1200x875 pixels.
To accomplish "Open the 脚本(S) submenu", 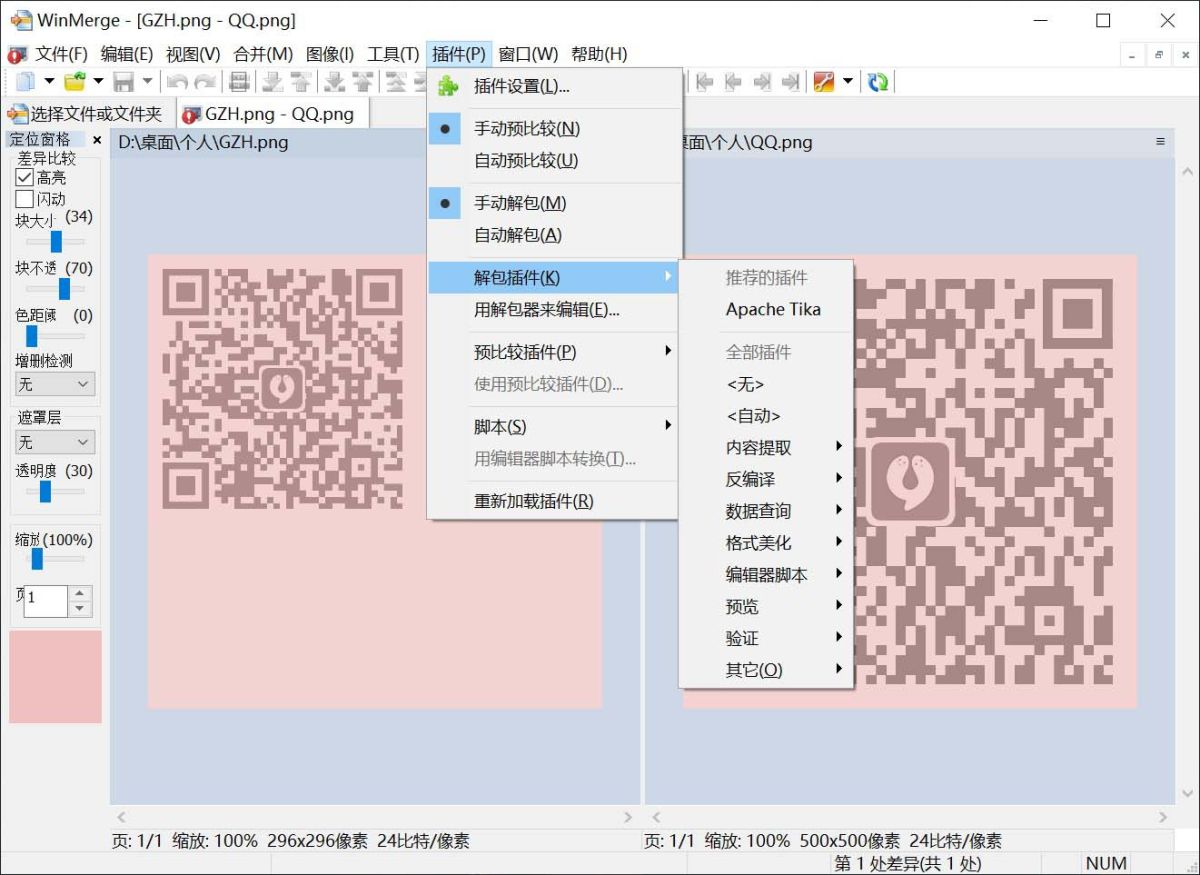I will click(x=555, y=427).
